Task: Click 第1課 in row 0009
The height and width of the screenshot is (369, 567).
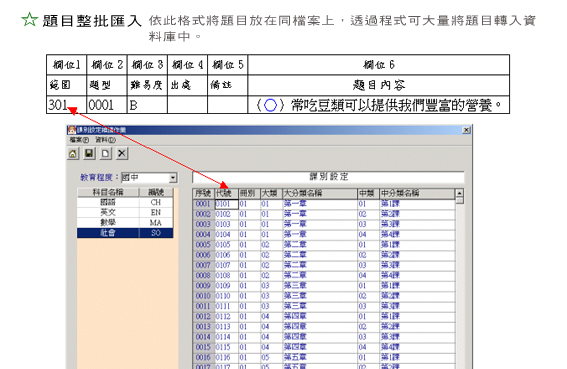Action: (x=390, y=286)
